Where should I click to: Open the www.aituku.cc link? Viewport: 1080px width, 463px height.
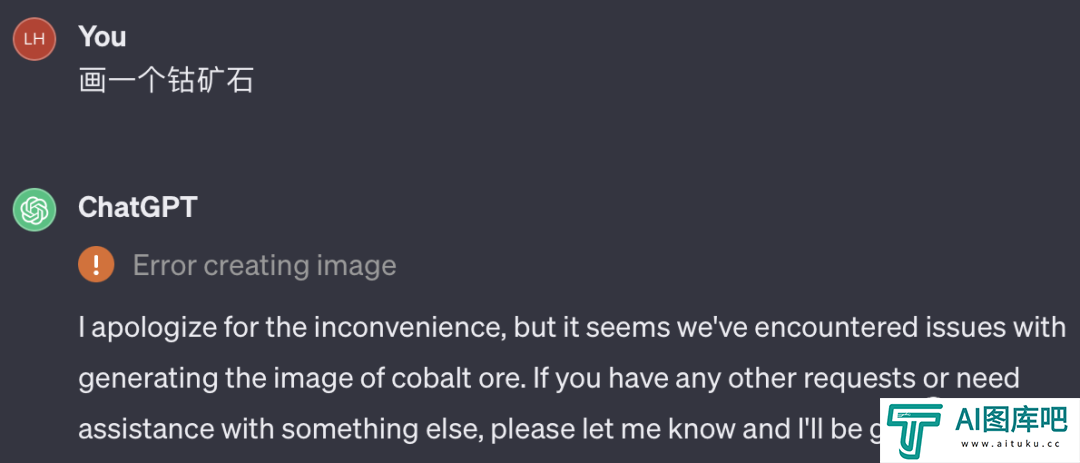click(1012, 444)
